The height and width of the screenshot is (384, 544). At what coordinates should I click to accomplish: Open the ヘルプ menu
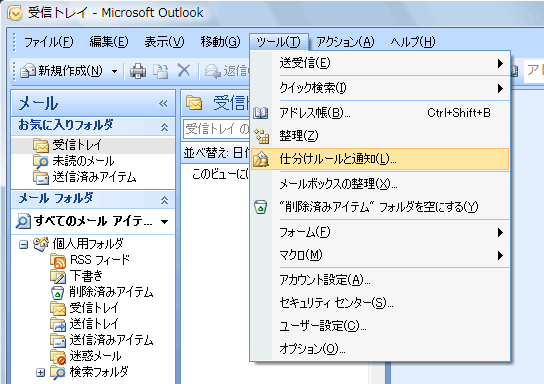(x=412, y=42)
